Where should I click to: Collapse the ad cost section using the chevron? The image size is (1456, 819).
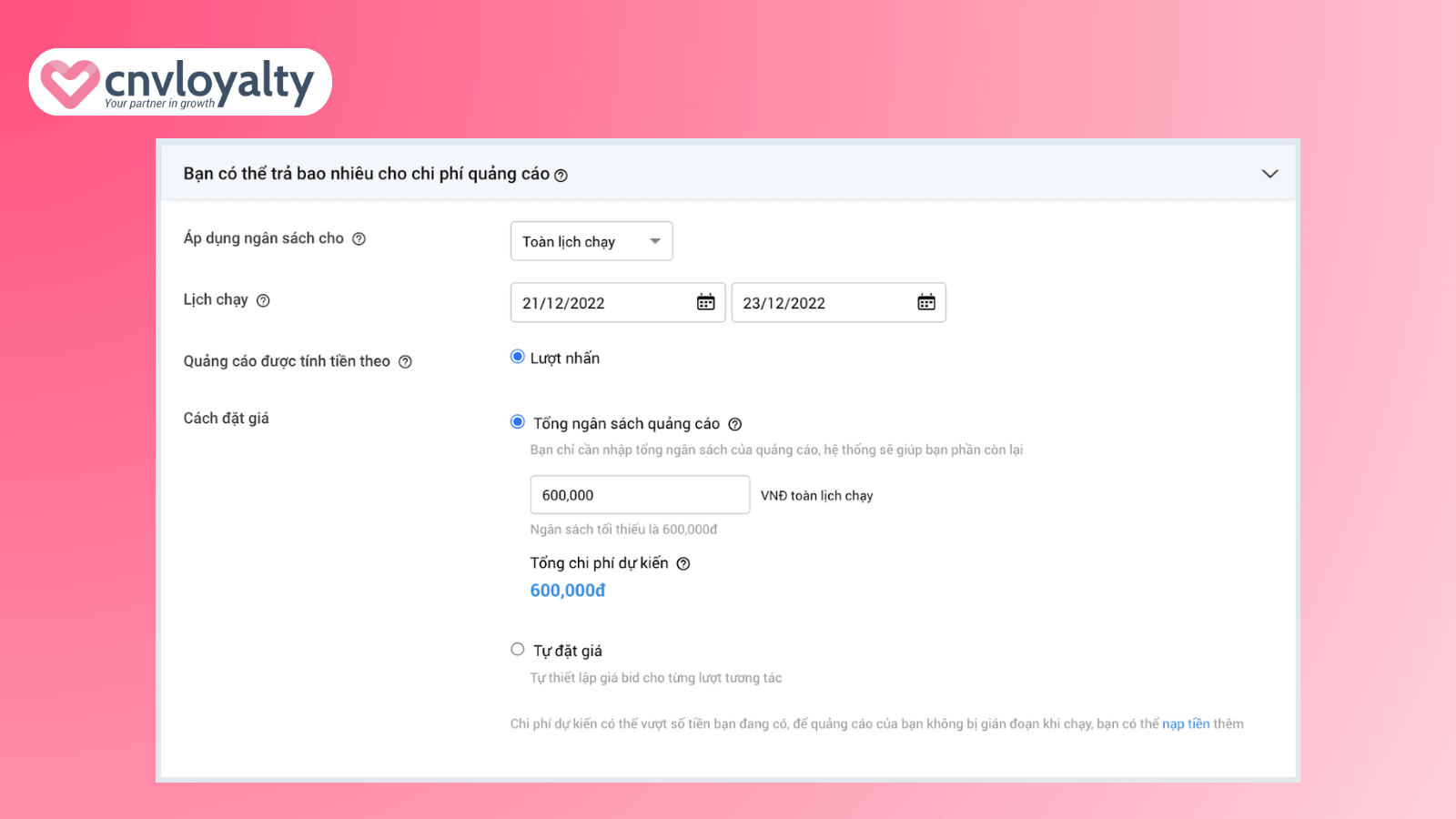point(1269,174)
